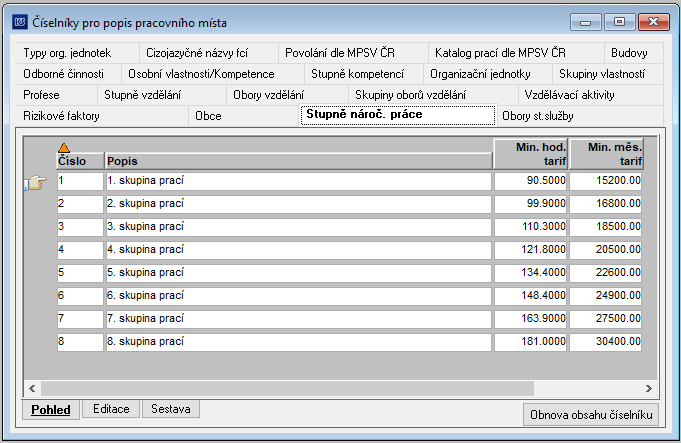Open Vzdělávací aktivity tab
The image size is (681, 443).
(591, 95)
